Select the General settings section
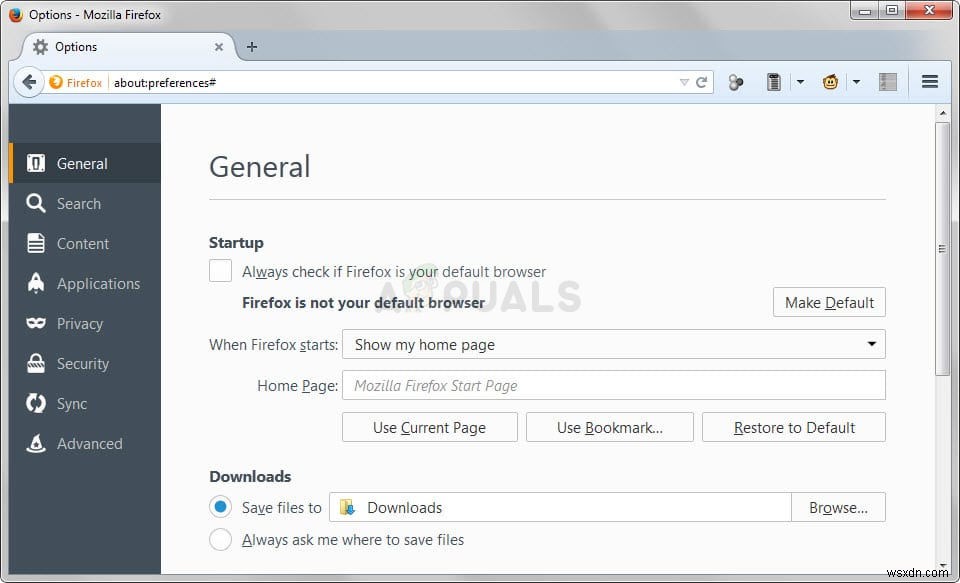 pos(82,163)
